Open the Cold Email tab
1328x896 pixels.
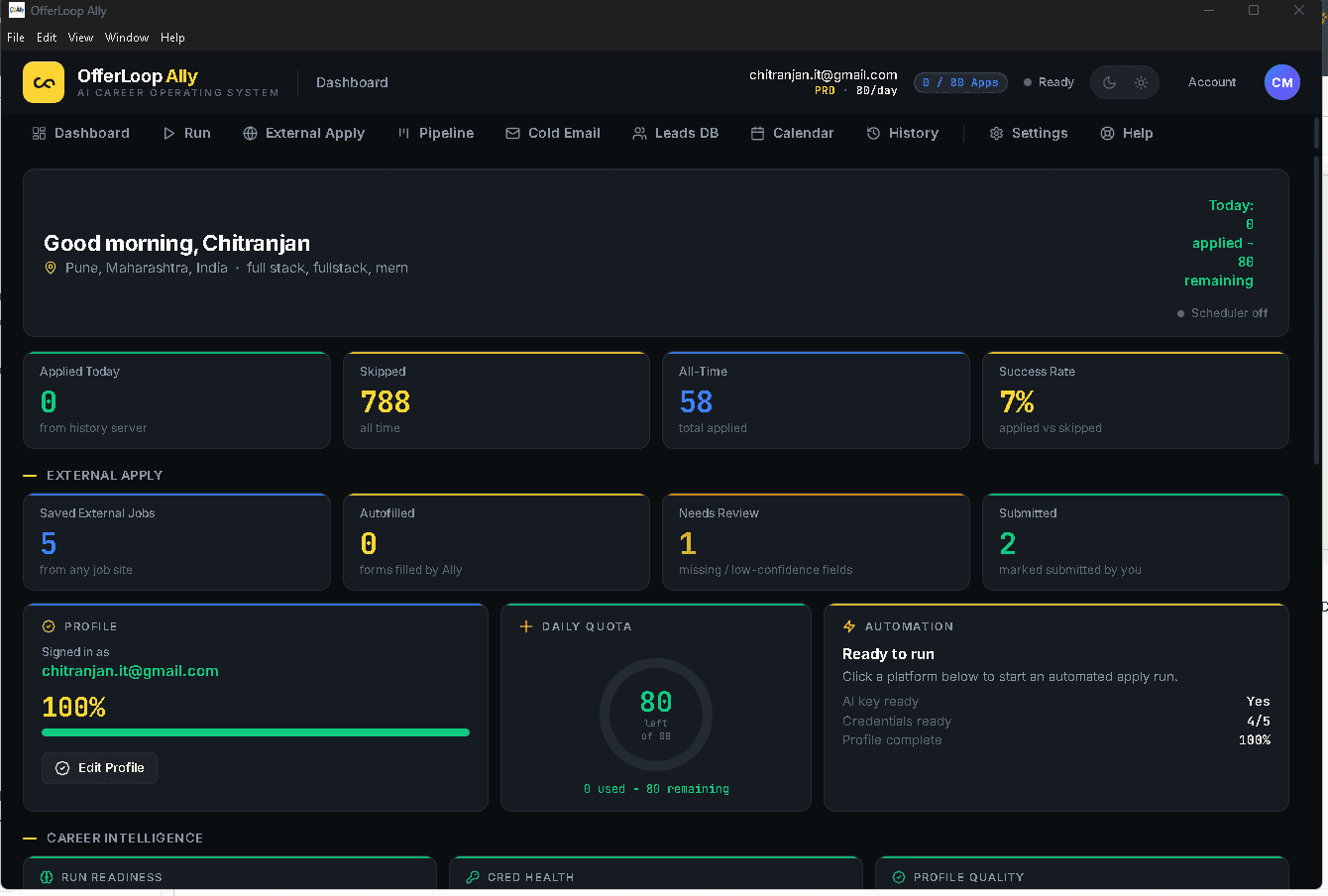pyautogui.click(x=553, y=133)
